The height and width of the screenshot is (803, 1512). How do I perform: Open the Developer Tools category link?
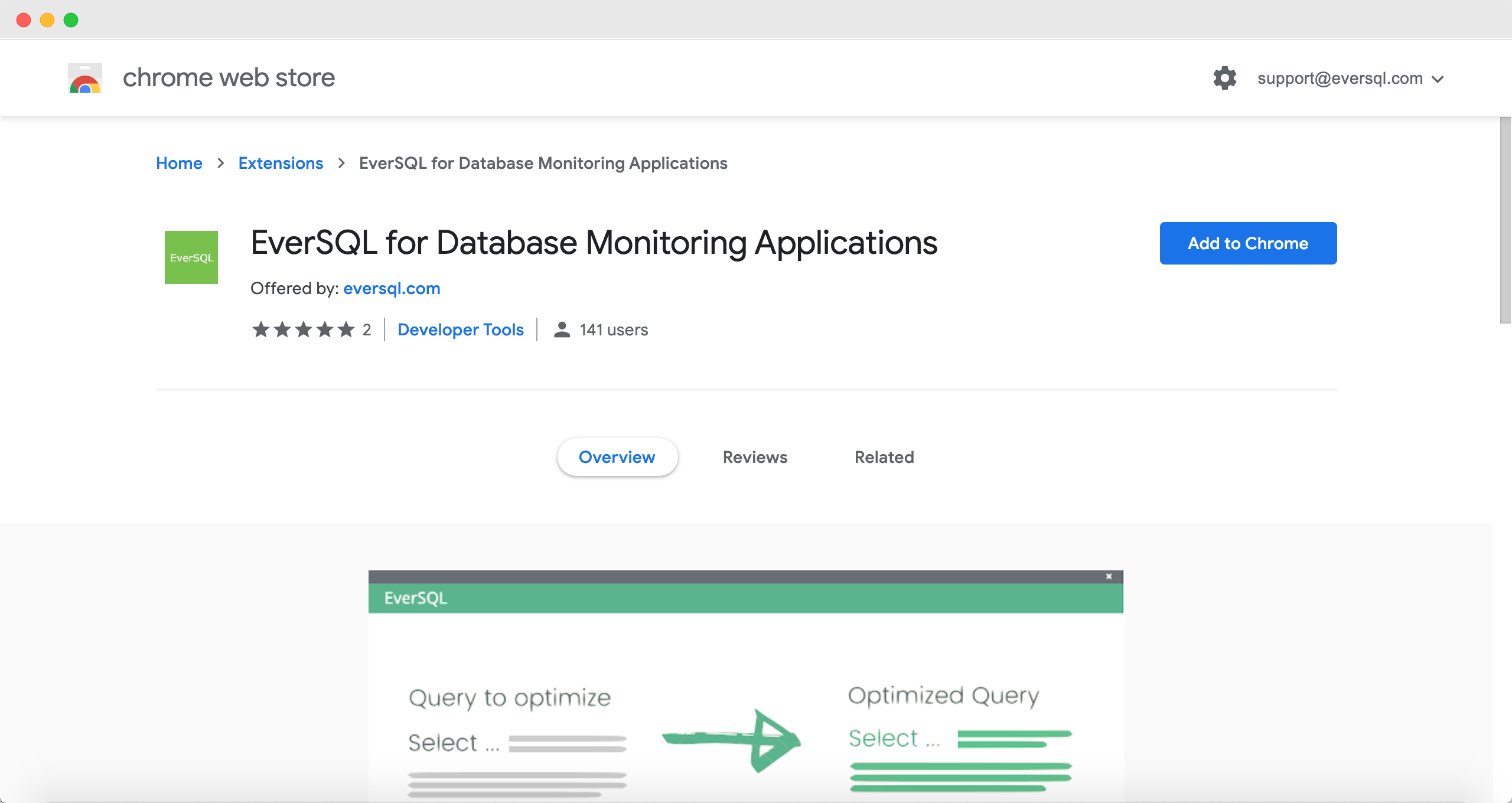coord(460,329)
